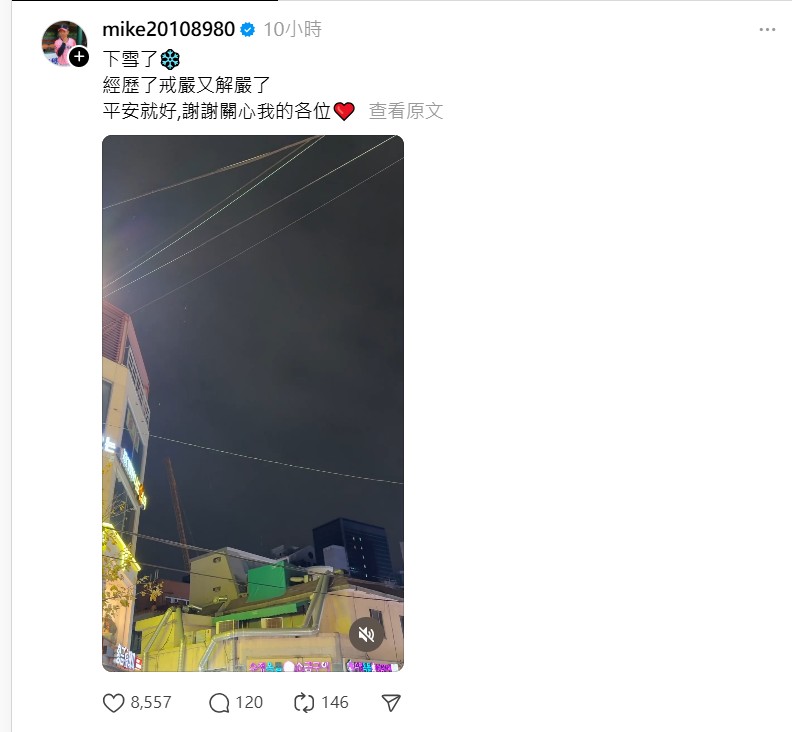Open the three-dot more options menu
The image size is (792, 732).
pyautogui.click(x=767, y=30)
